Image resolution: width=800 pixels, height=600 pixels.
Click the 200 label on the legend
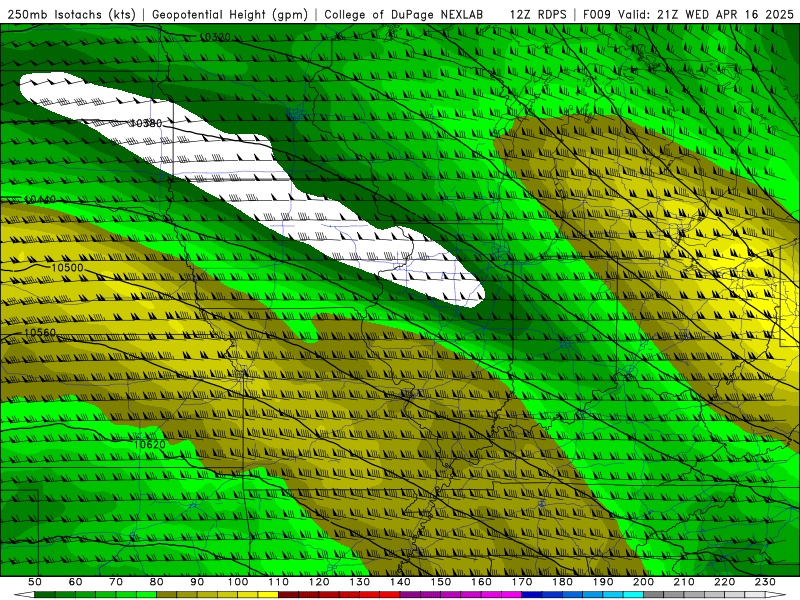coord(643,582)
